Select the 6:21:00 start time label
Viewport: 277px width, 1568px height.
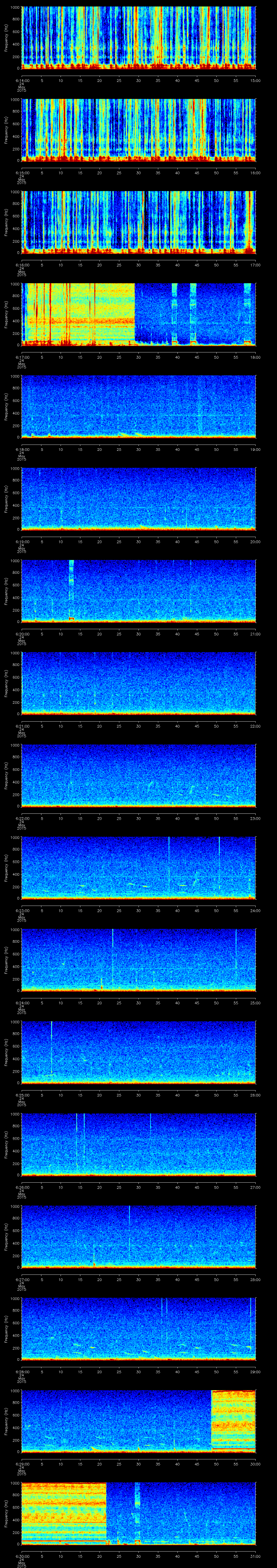click(22, 726)
